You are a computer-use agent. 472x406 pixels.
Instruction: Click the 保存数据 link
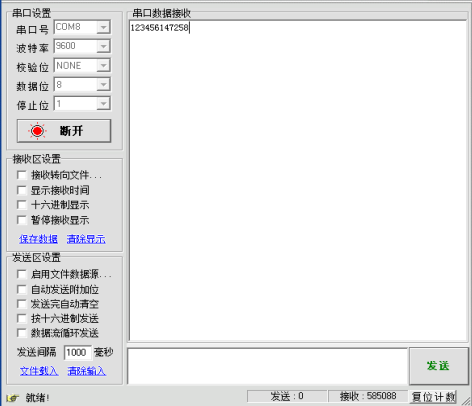38,239
